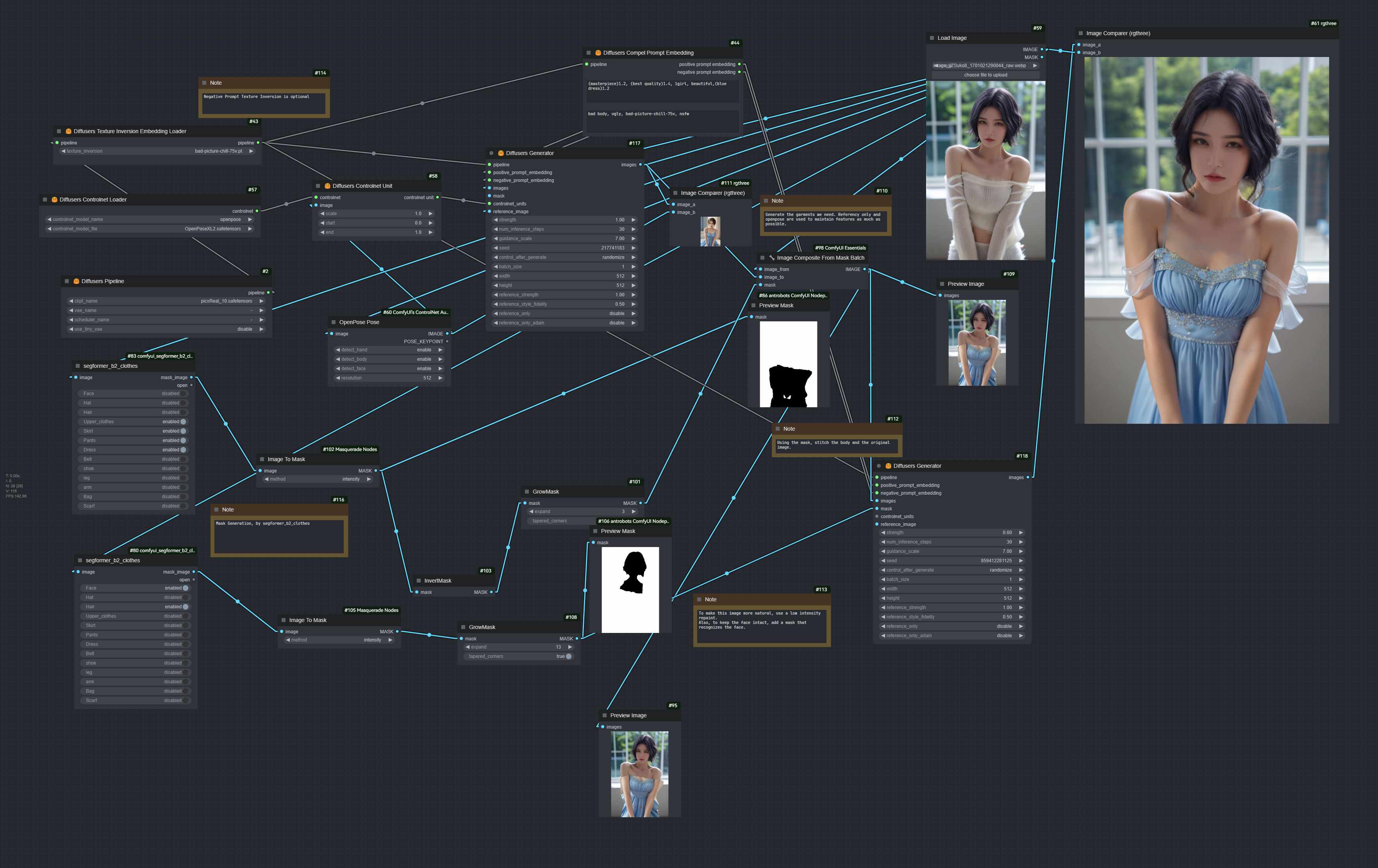Collapse the Diffusers Generator #118 node via its title dot
1378x868 pixels.
(x=879, y=466)
